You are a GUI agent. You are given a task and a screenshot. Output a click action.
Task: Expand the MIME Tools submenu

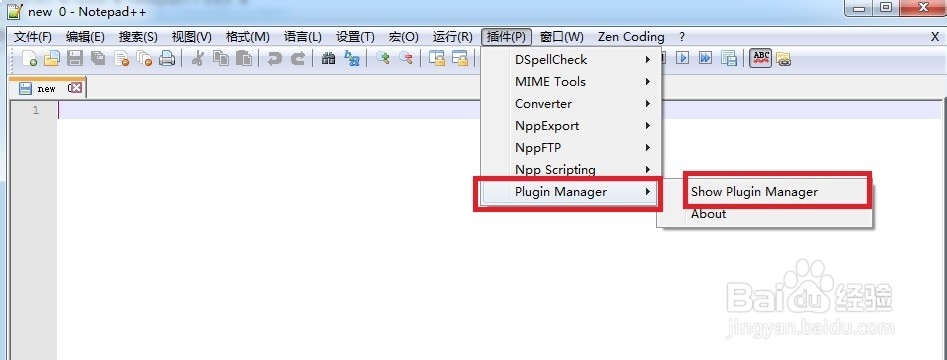571,82
